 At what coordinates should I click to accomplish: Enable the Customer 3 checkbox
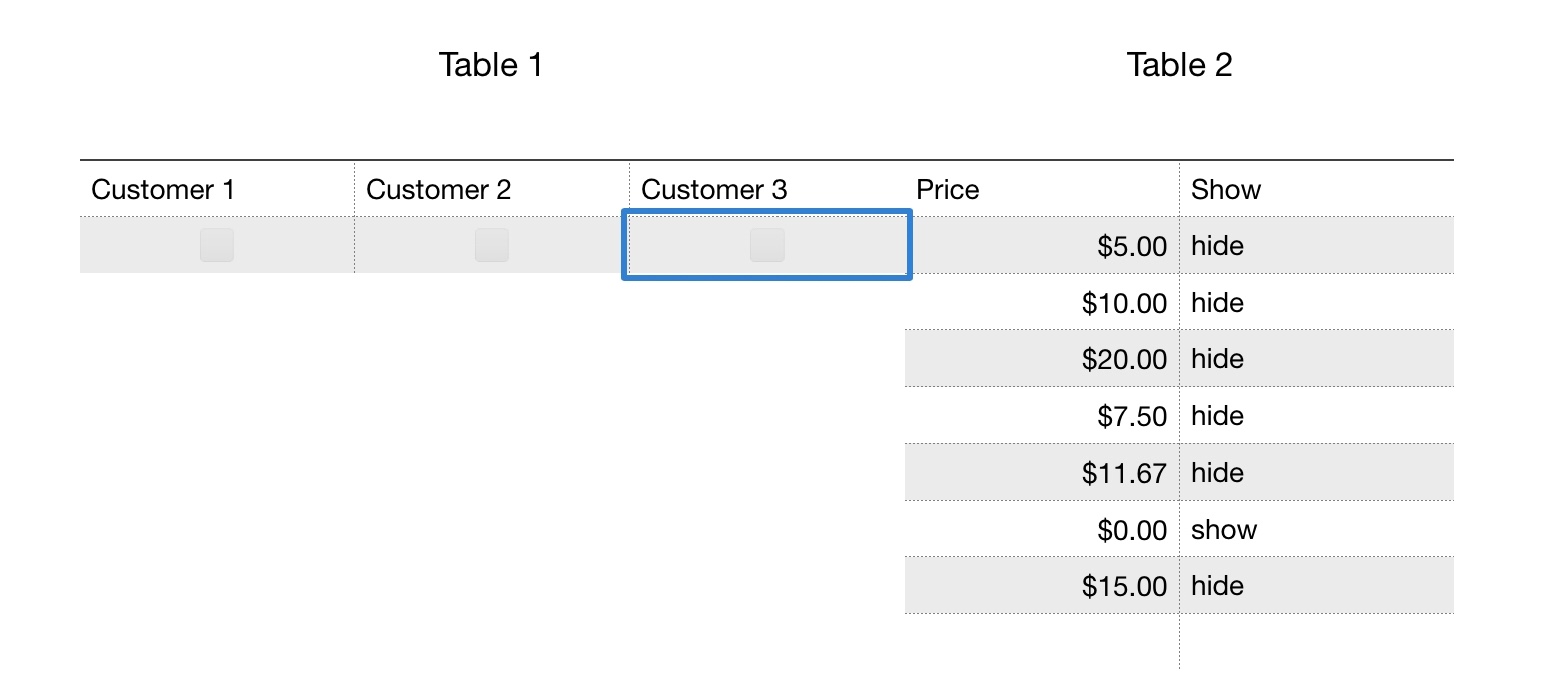pos(767,245)
